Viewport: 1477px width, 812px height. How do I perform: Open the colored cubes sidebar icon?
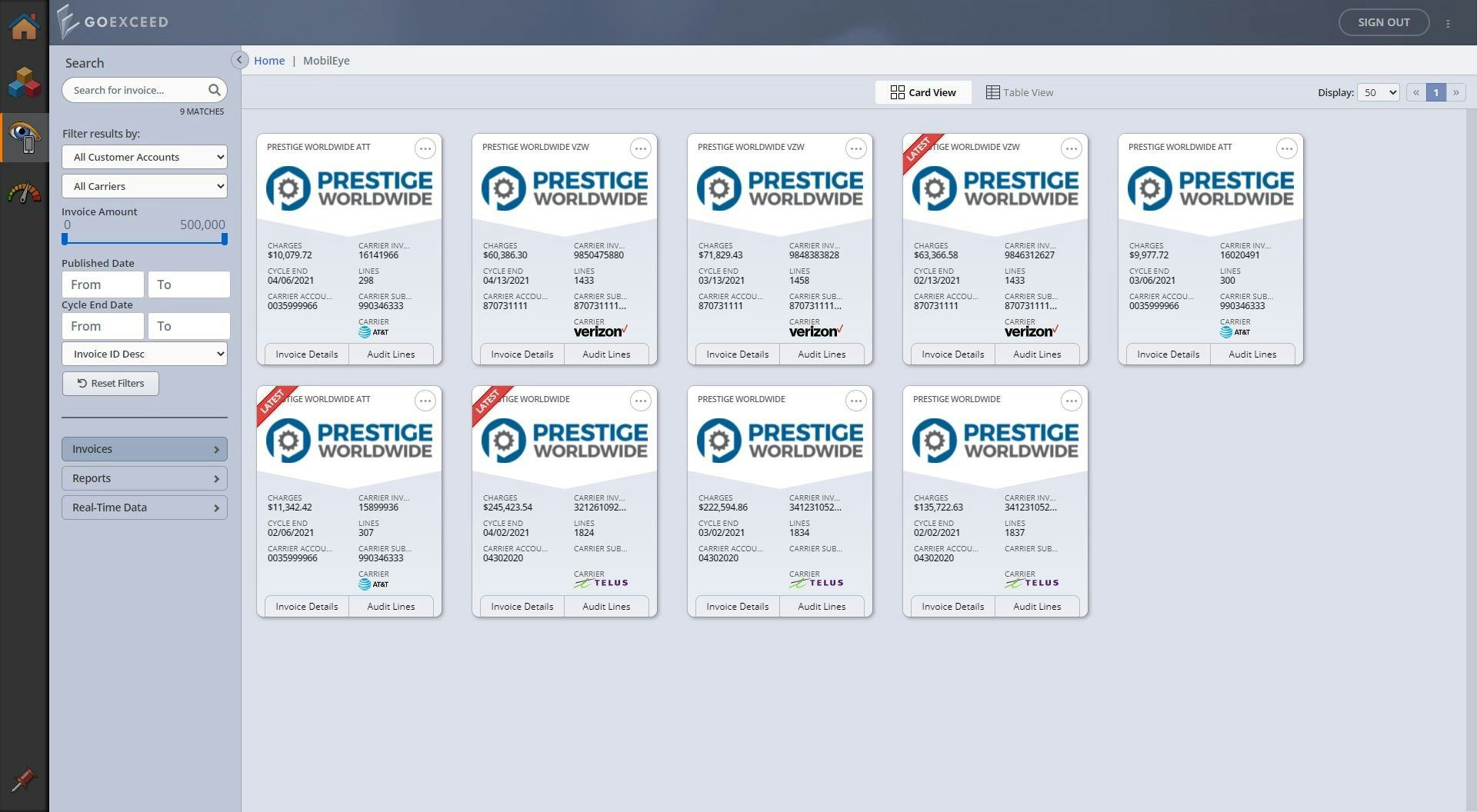24,82
